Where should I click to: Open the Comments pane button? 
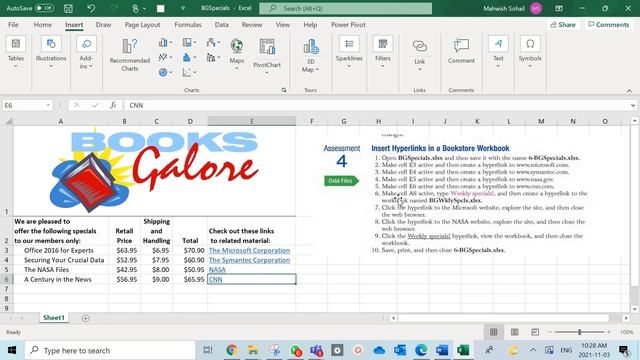pos(609,24)
